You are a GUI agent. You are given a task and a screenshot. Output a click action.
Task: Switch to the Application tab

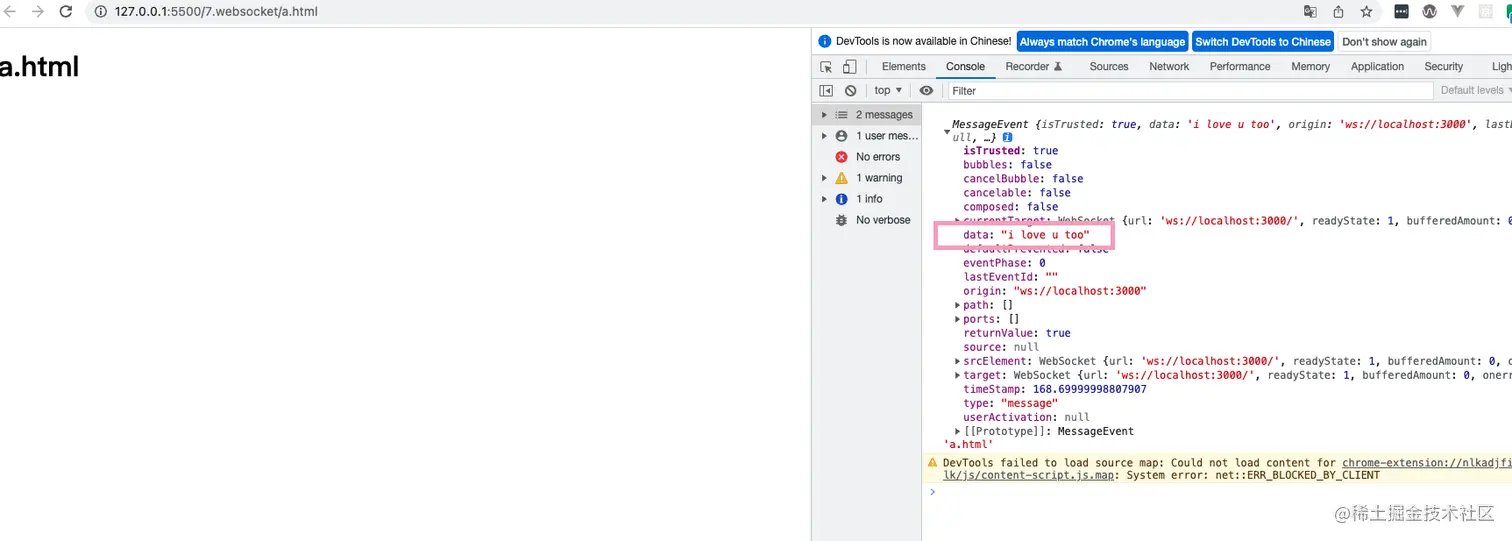[1377, 67]
